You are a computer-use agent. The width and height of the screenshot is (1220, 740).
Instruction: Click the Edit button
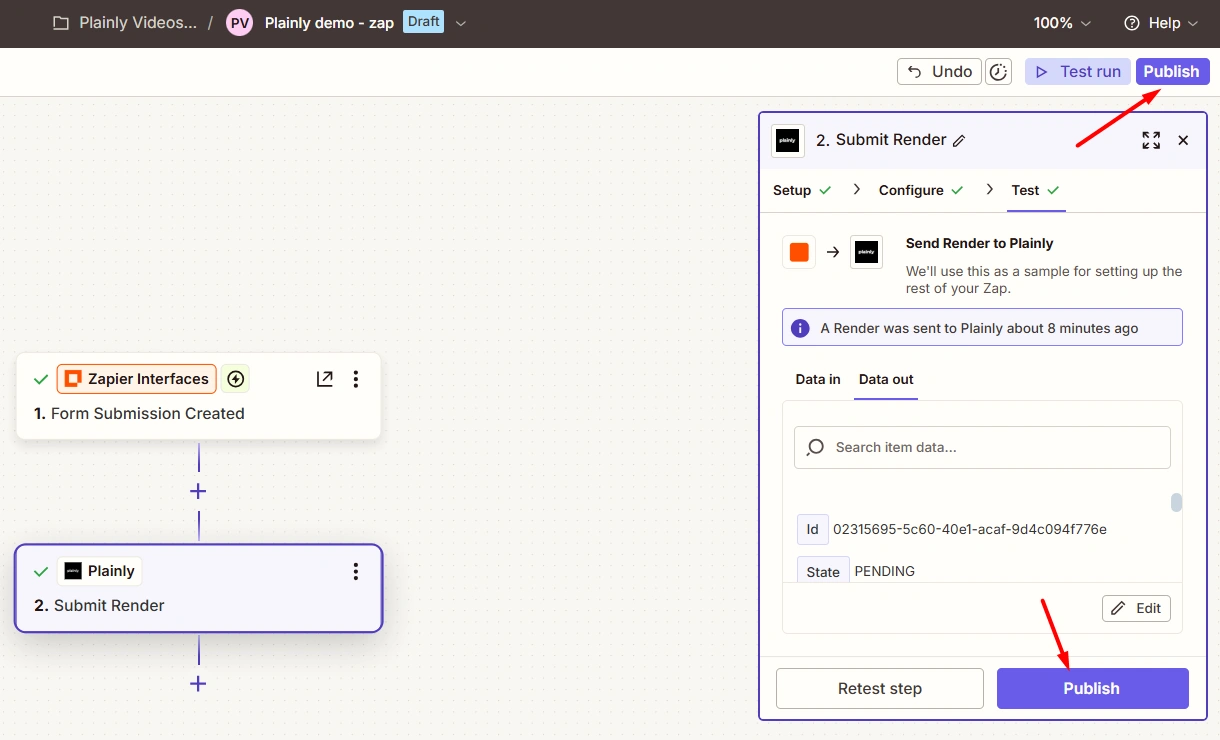[x=1136, y=608]
